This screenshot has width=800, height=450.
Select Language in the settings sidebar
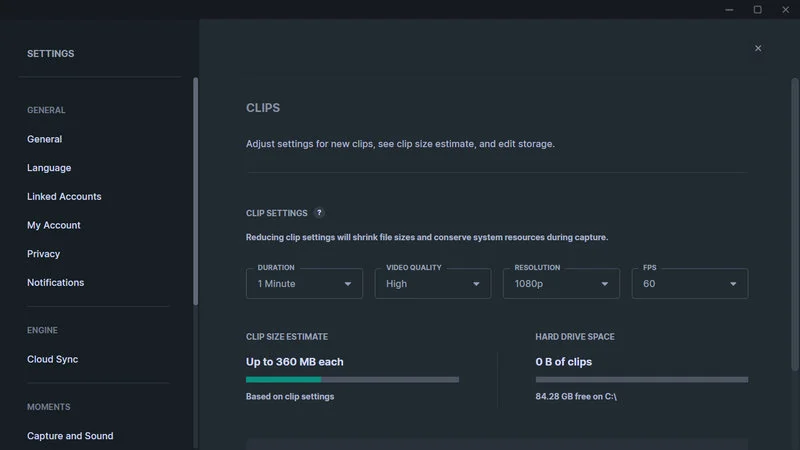49,168
